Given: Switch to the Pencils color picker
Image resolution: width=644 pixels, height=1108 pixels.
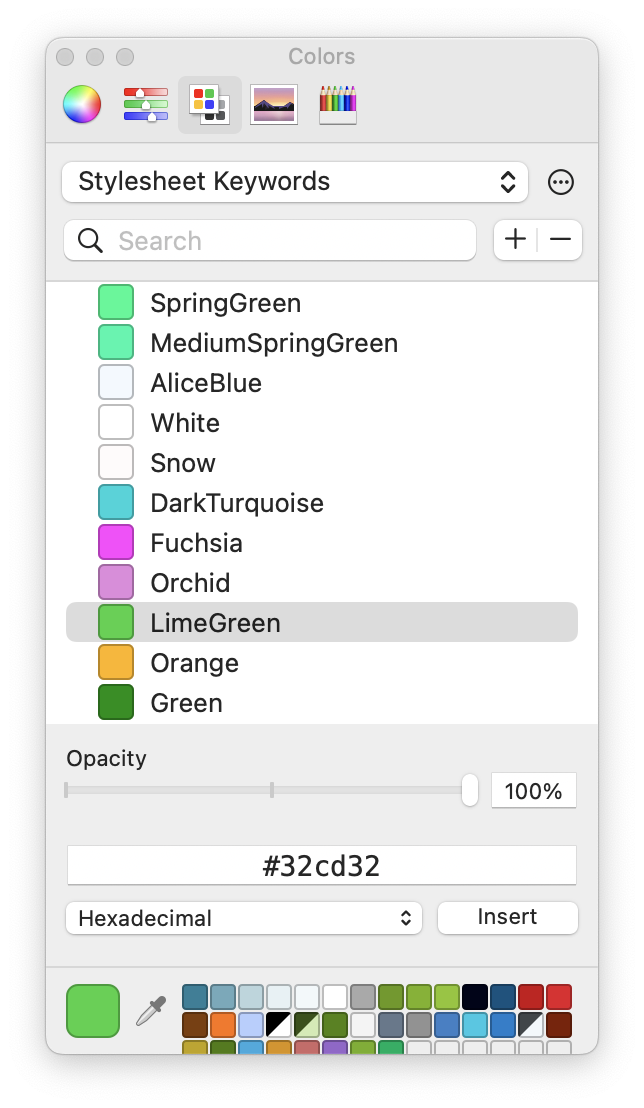Looking at the screenshot, I should pyautogui.click(x=338, y=103).
